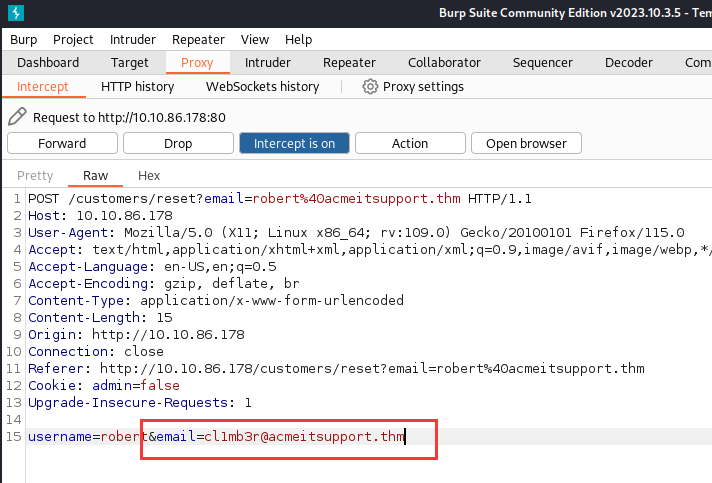The image size is (712, 483).
Task: Click the pencil edit icon beside Request
Action: tap(17, 117)
